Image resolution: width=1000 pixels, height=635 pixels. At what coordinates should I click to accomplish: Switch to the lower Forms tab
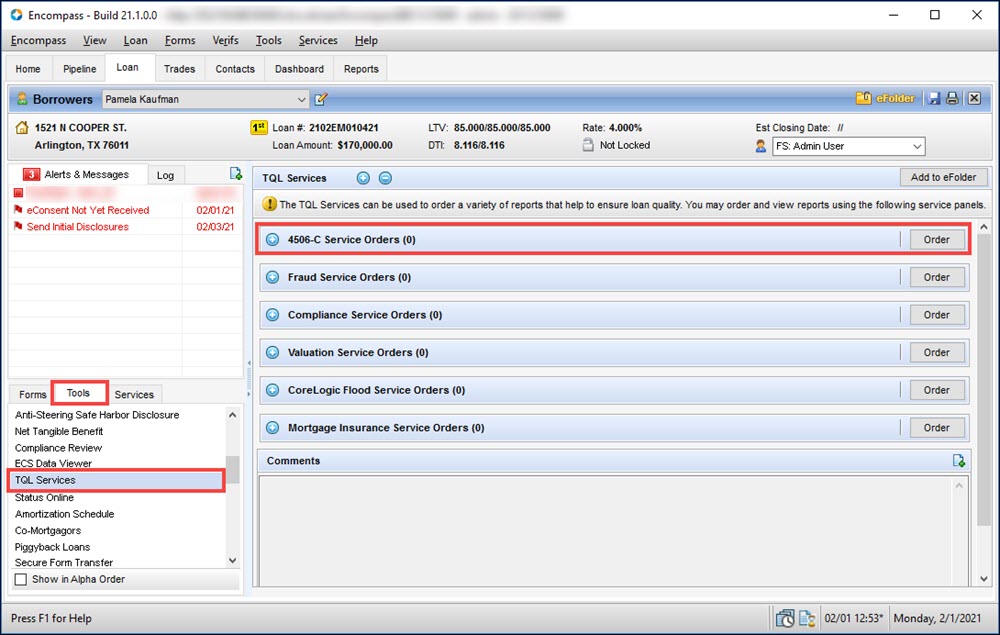coord(33,395)
